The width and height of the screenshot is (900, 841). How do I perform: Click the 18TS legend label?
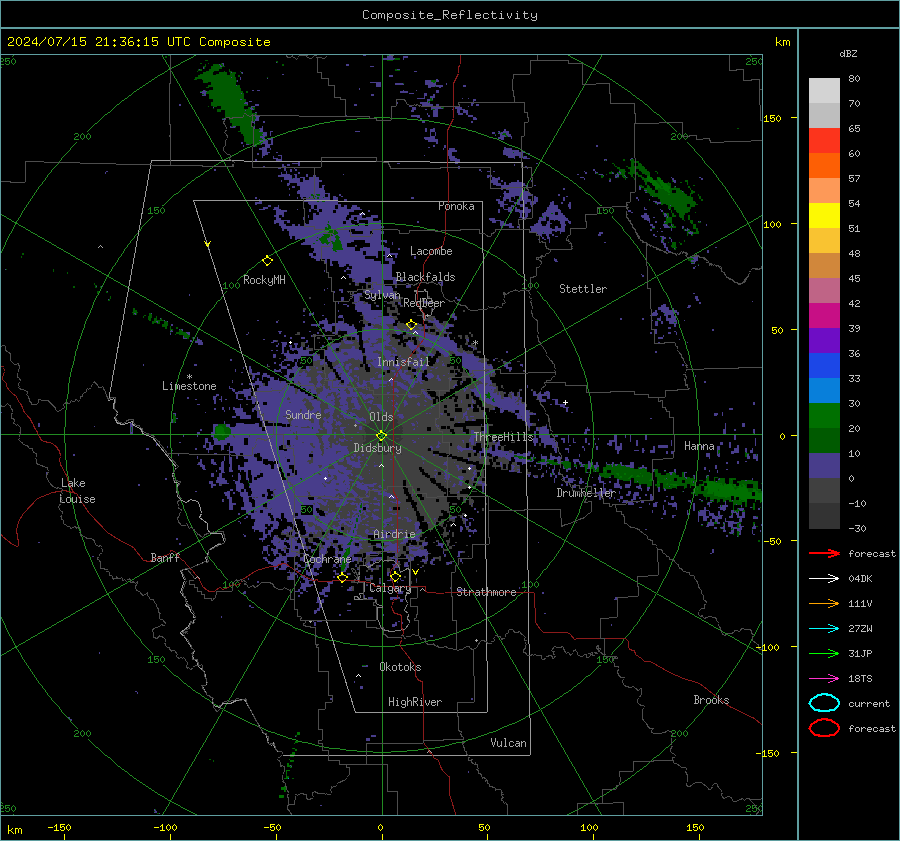coord(860,679)
